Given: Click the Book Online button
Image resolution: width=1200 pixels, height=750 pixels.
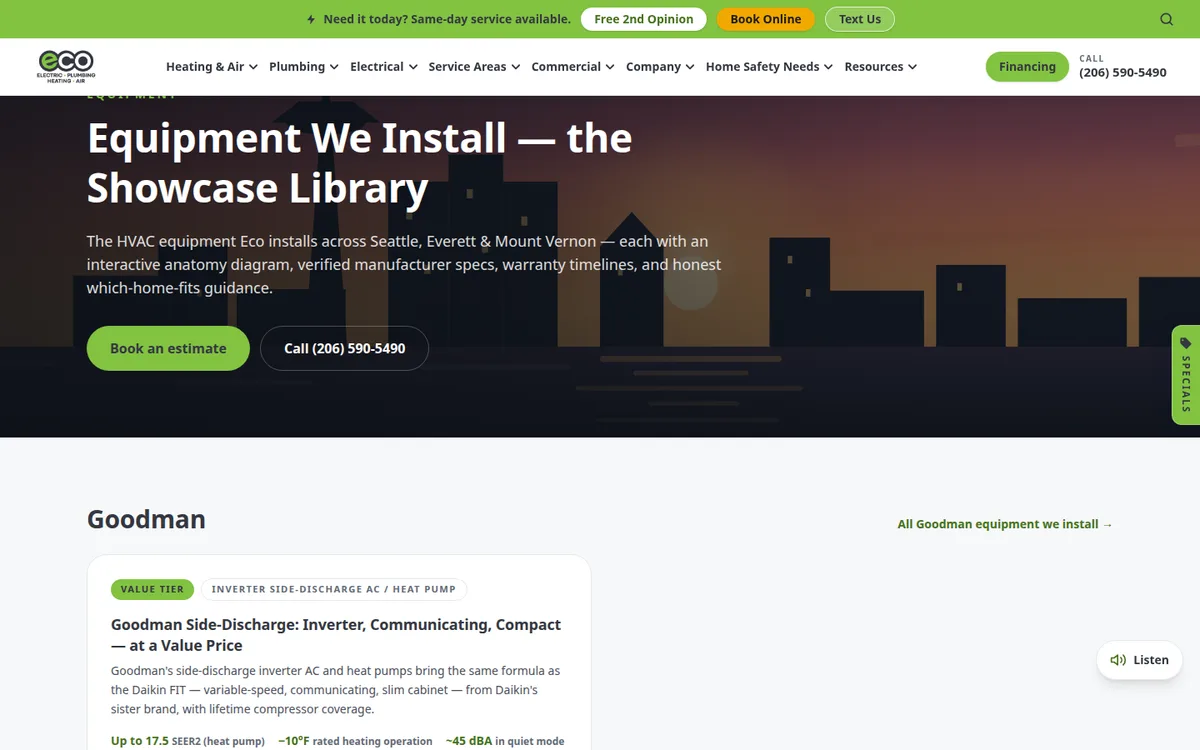Looking at the screenshot, I should 766,19.
